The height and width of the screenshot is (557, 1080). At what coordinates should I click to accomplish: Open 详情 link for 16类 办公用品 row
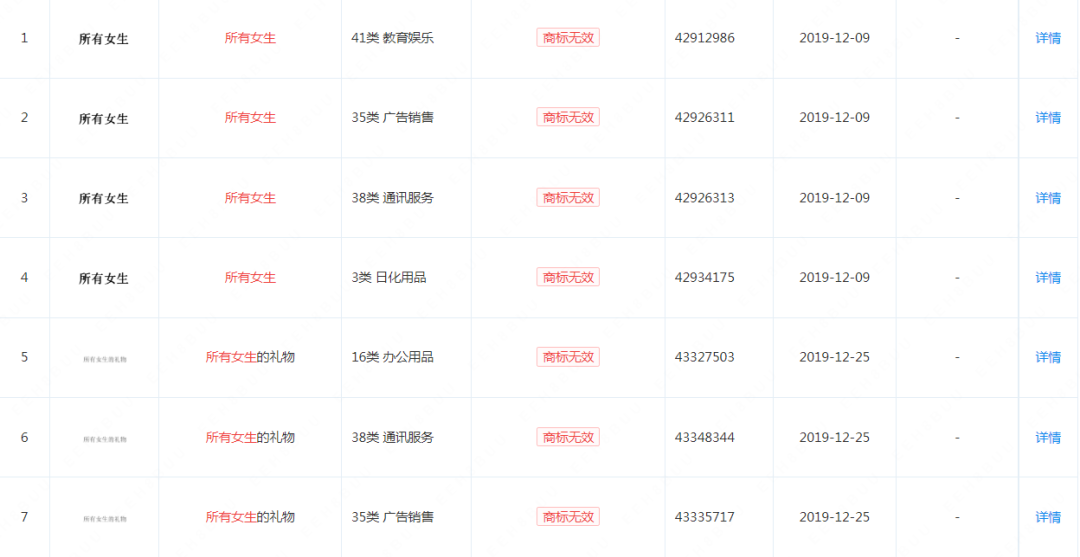[x=1048, y=357]
